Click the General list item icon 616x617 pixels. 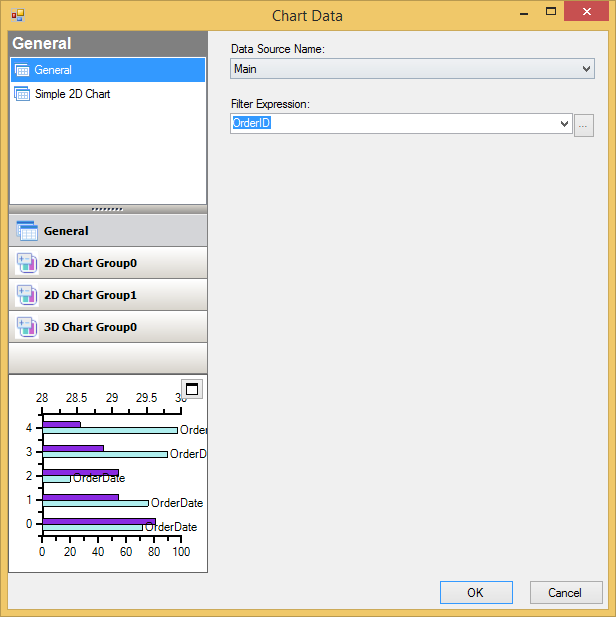click(23, 70)
